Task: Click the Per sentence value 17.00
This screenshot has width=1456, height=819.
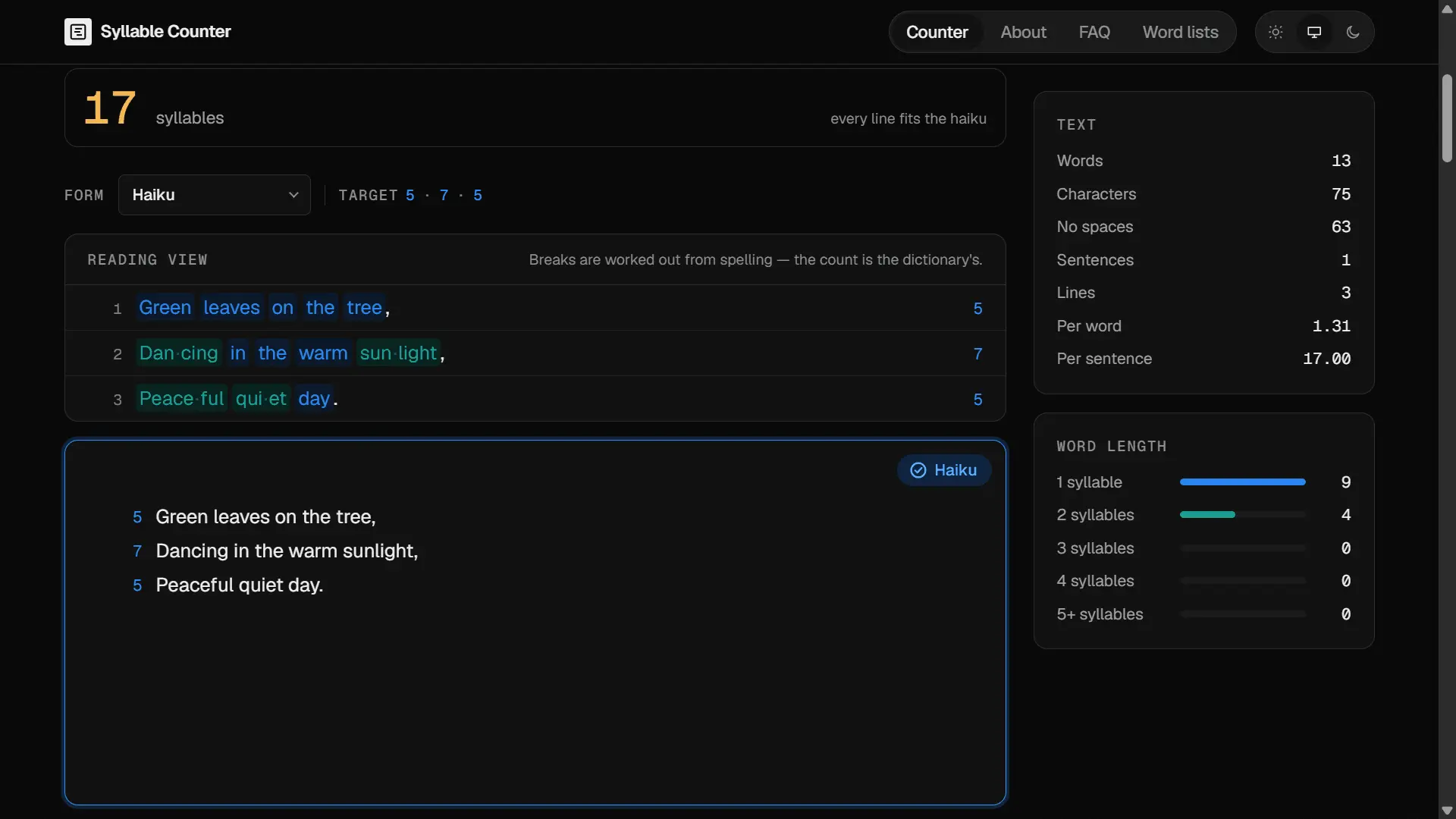Action: (1326, 359)
